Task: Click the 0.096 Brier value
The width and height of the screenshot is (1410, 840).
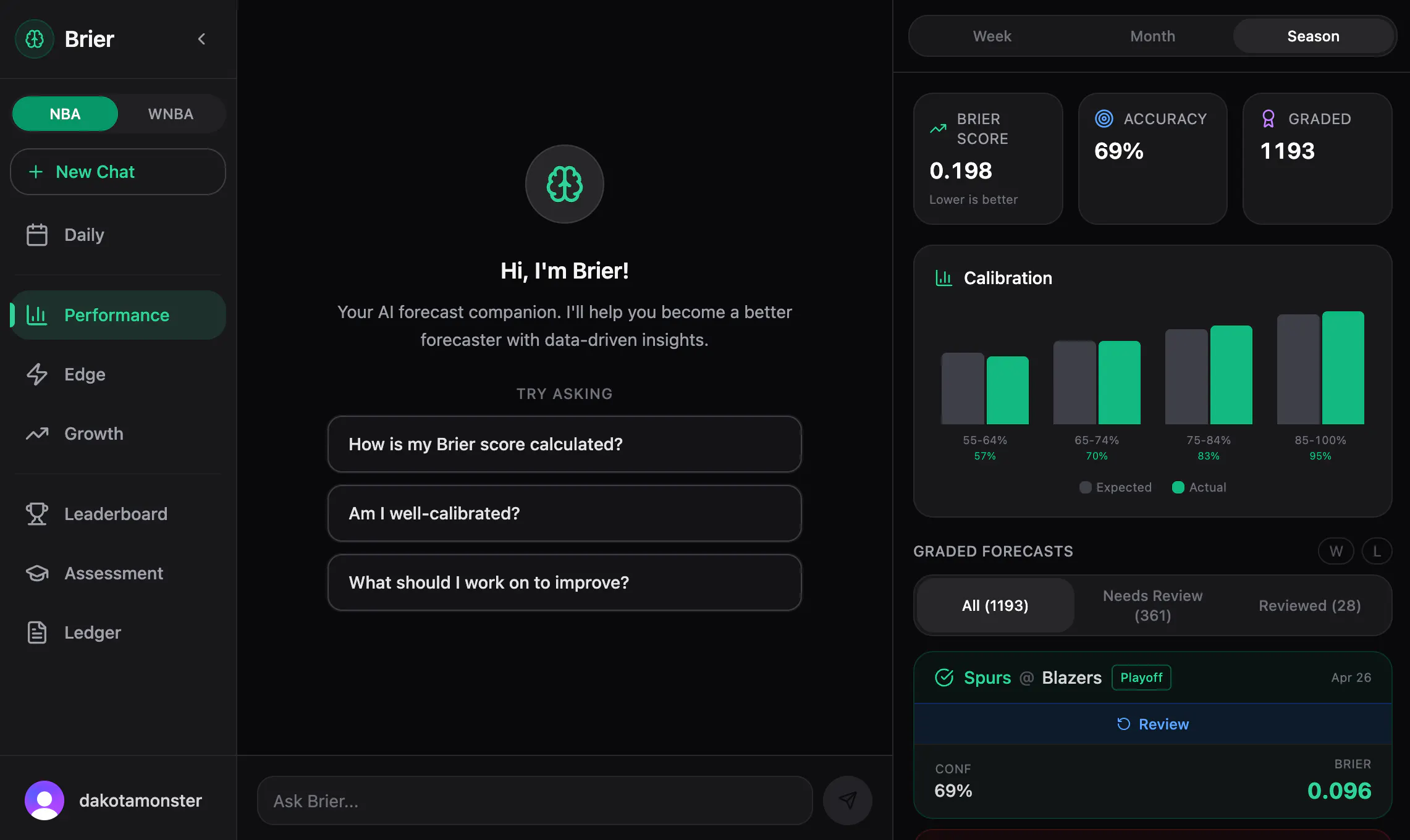Action: (1339, 791)
